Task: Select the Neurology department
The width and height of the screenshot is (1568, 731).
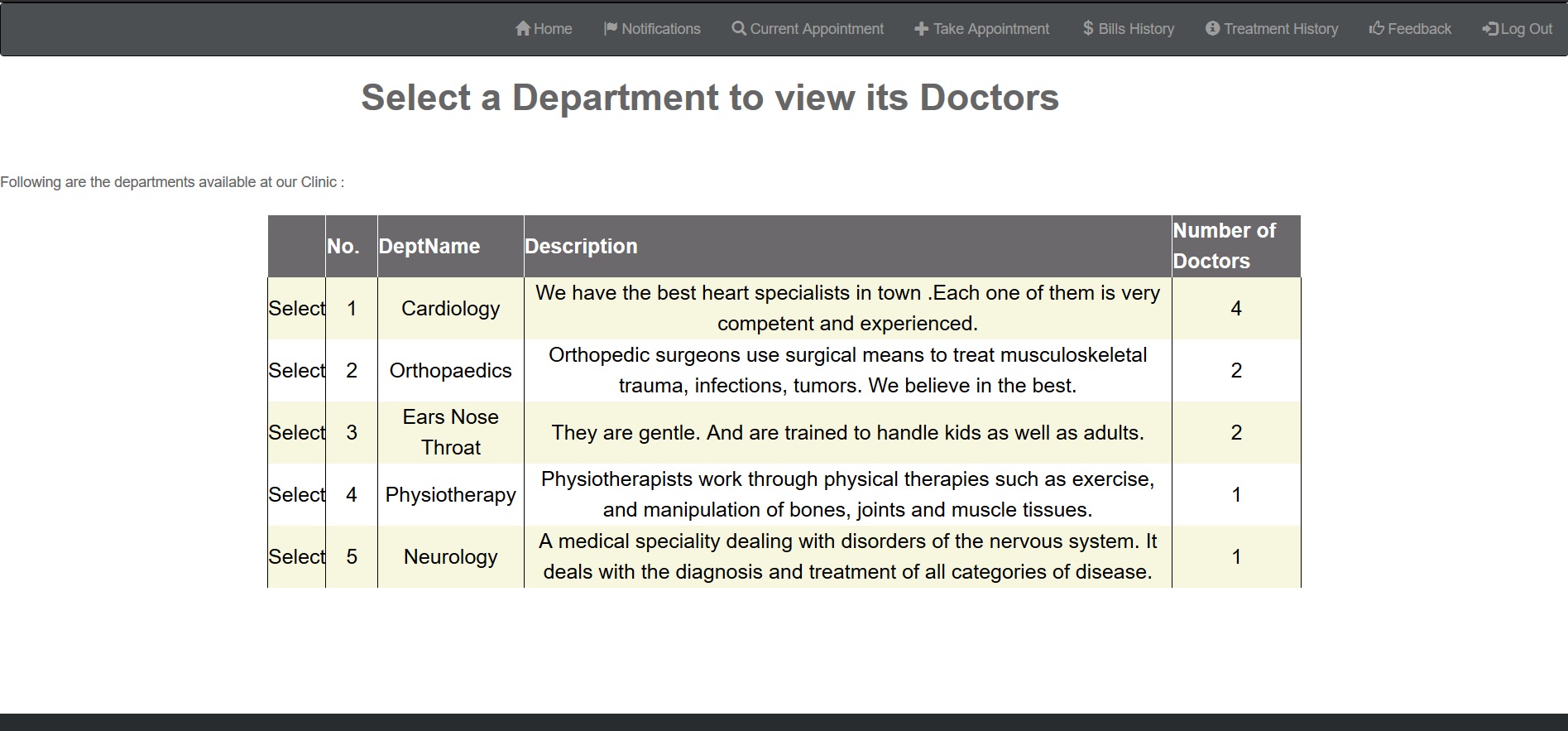Action: click(296, 557)
